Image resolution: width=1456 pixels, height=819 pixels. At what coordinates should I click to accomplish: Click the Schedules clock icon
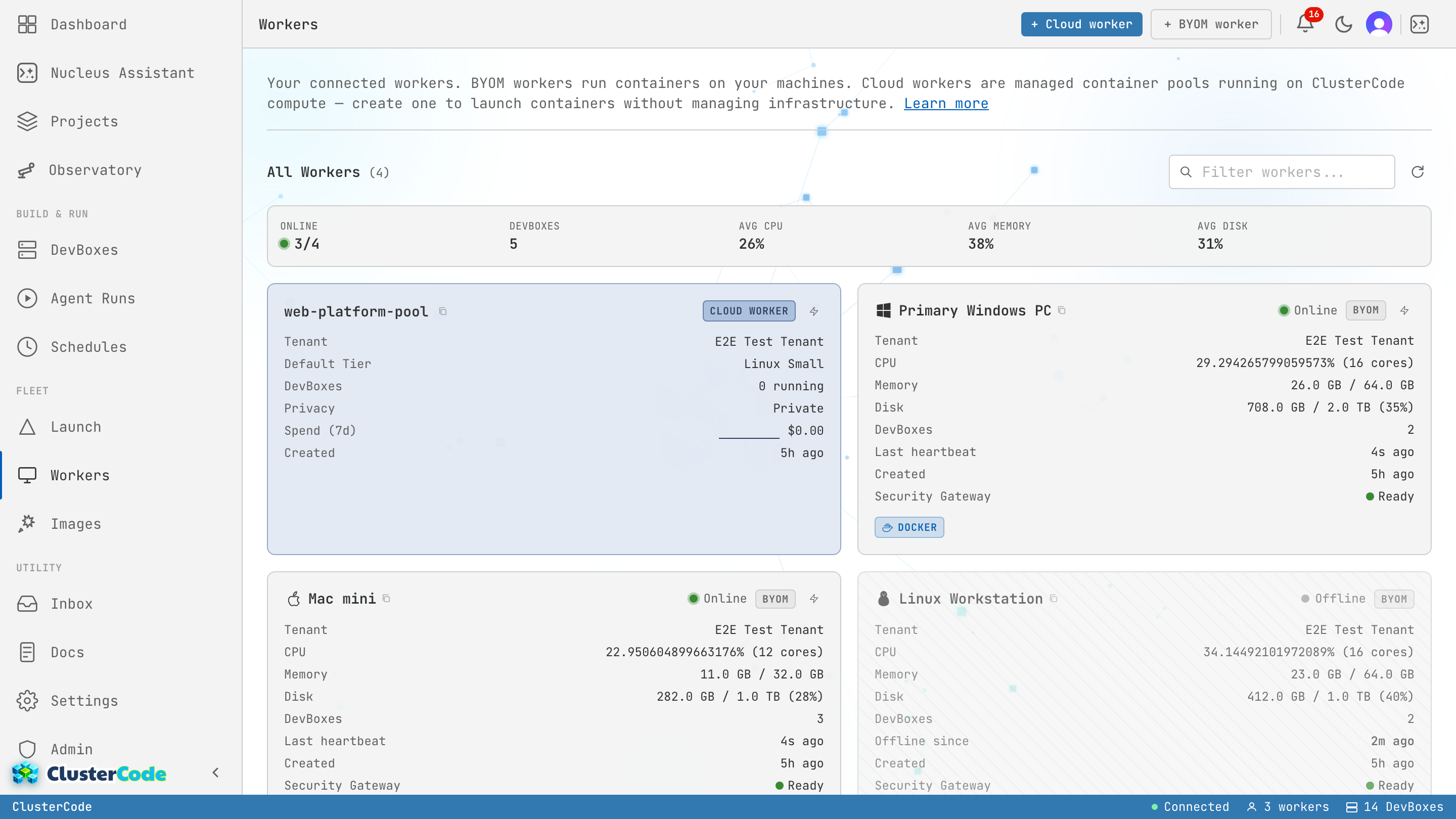point(27,347)
